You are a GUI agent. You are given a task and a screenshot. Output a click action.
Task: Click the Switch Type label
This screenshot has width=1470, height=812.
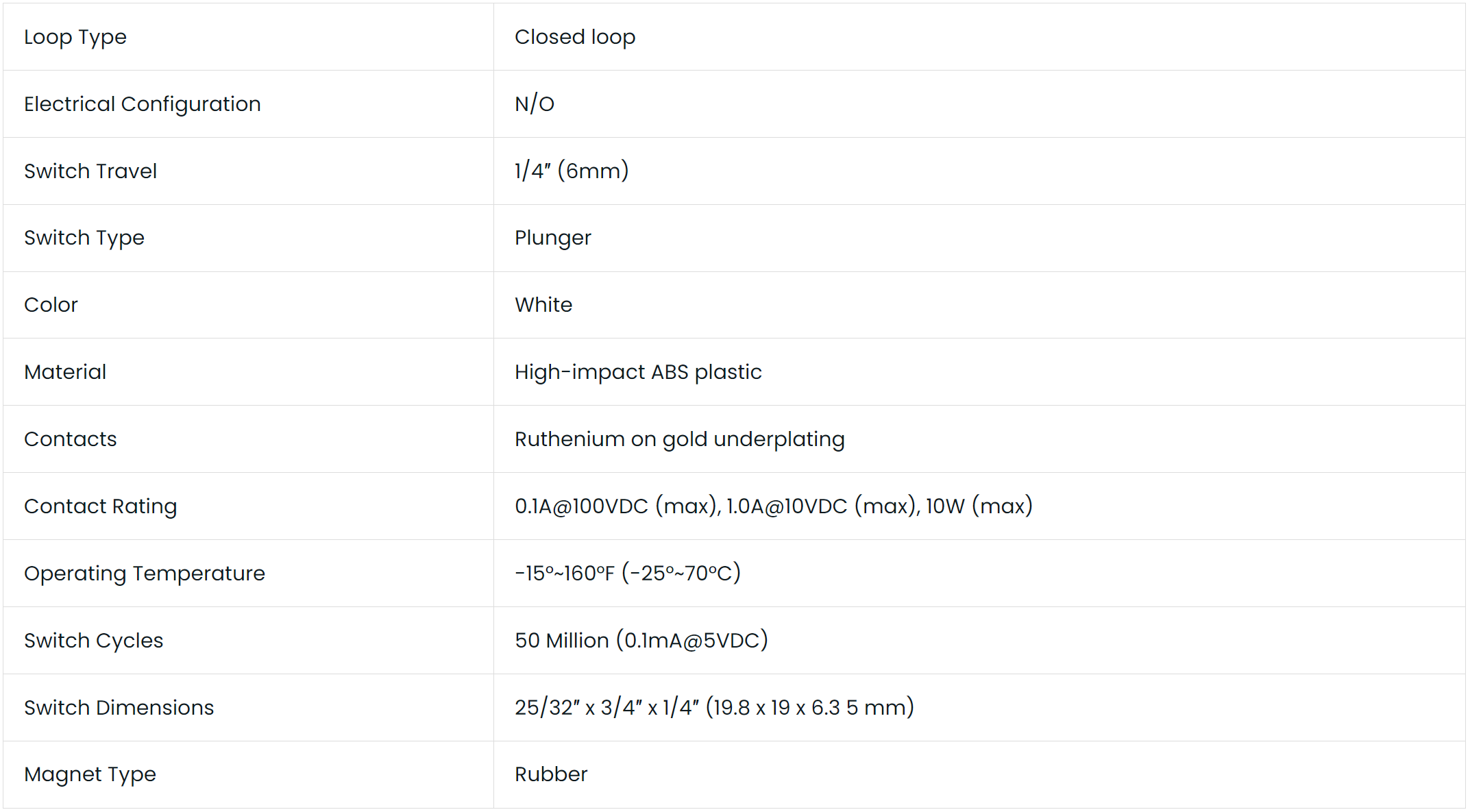[84, 238]
